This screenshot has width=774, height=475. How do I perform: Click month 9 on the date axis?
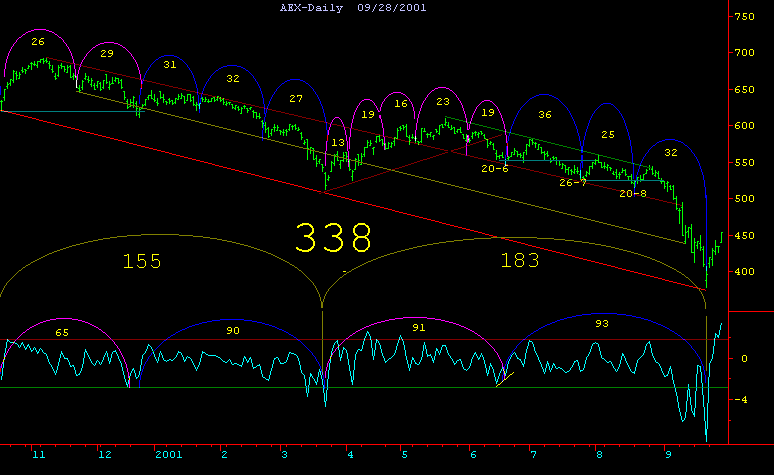coord(668,455)
